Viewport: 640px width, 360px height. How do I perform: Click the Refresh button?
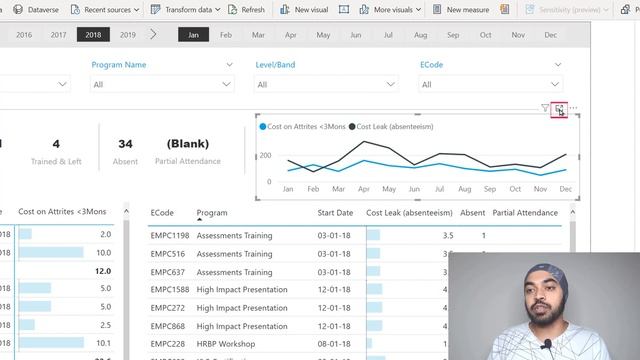246,9
